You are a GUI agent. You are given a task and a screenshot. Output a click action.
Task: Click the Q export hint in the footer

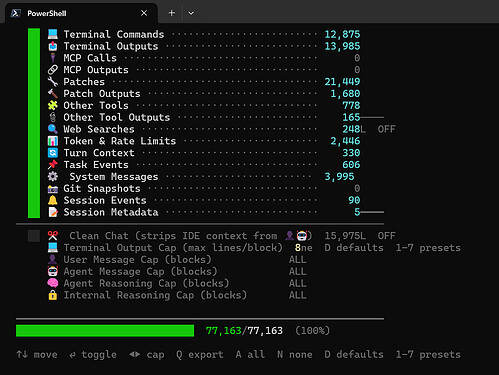click(200, 355)
